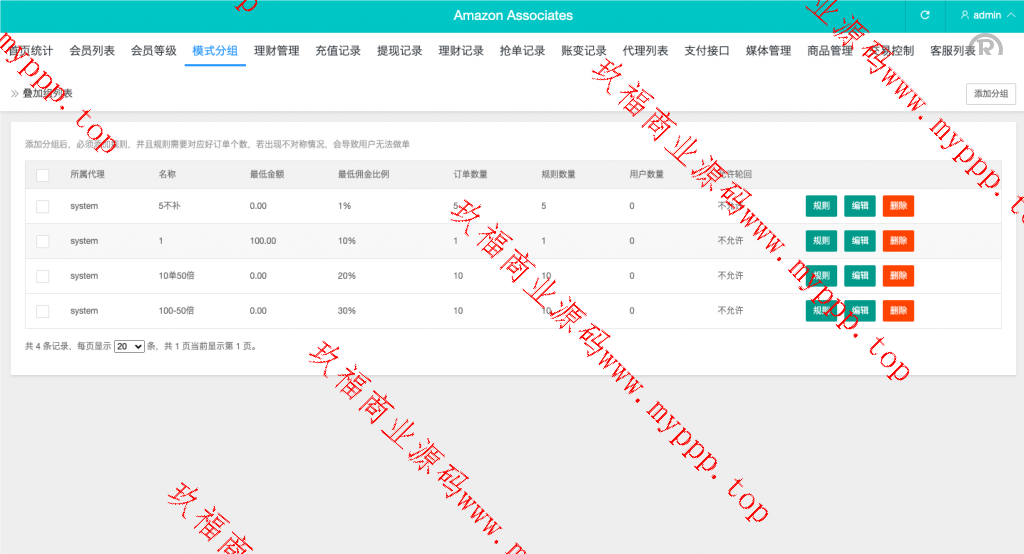This screenshot has height=554, width=1024.
Task: Click the 添加分组 button
Action: click(990, 94)
